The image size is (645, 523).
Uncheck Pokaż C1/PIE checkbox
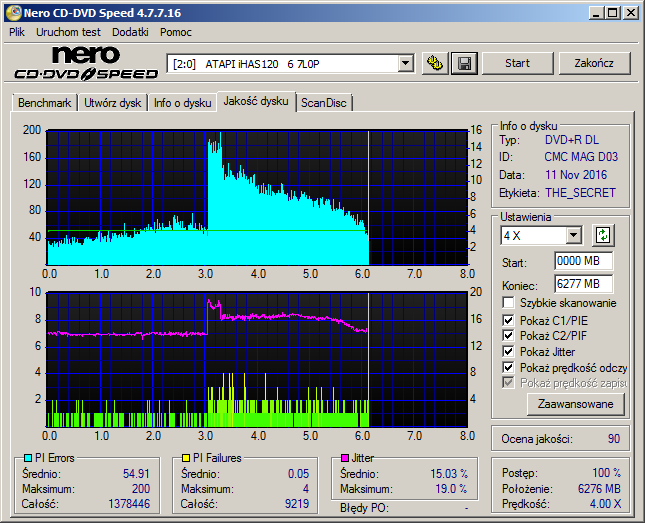508,320
